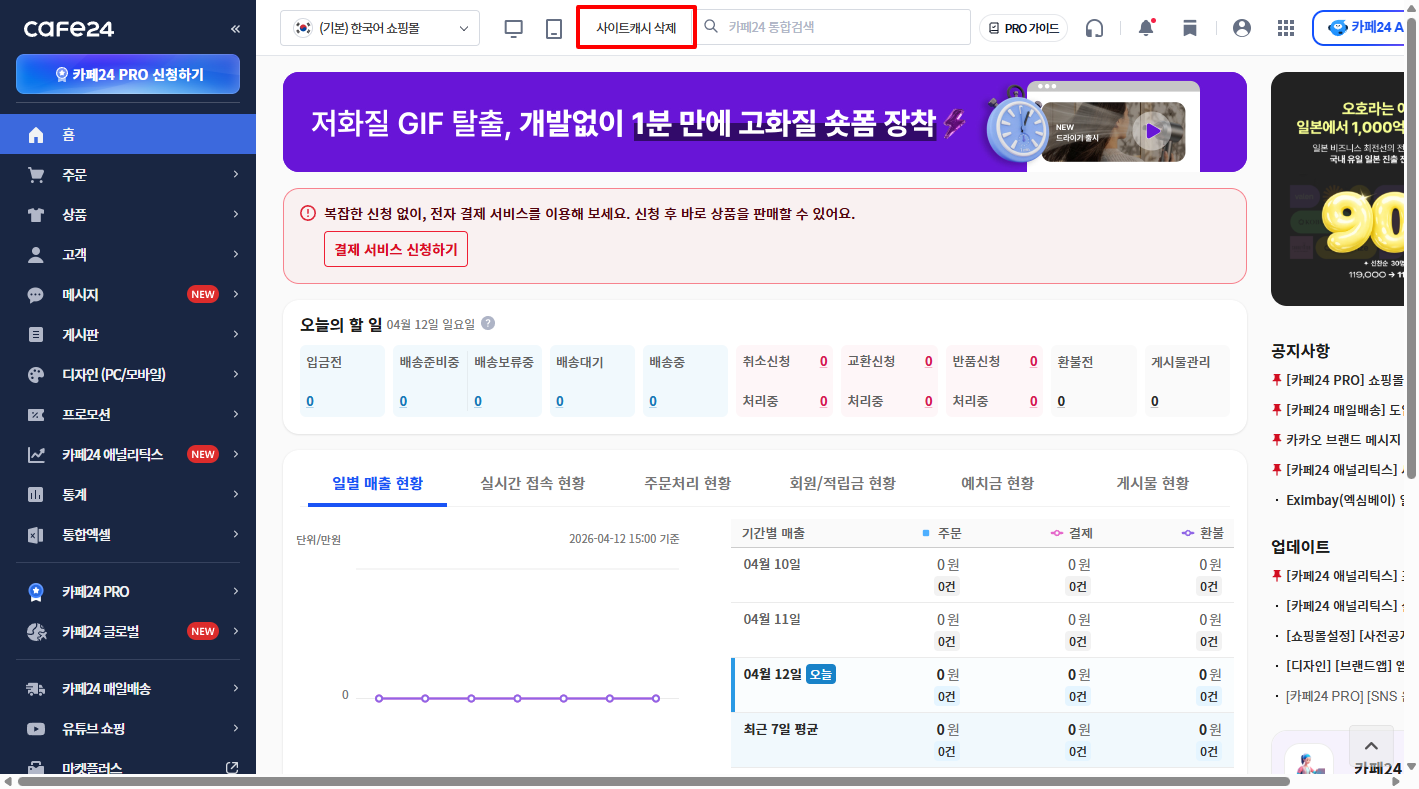The height and width of the screenshot is (789, 1419).
Task: Click the 게시물관리 count value
Action: [x=1154, y=401]
